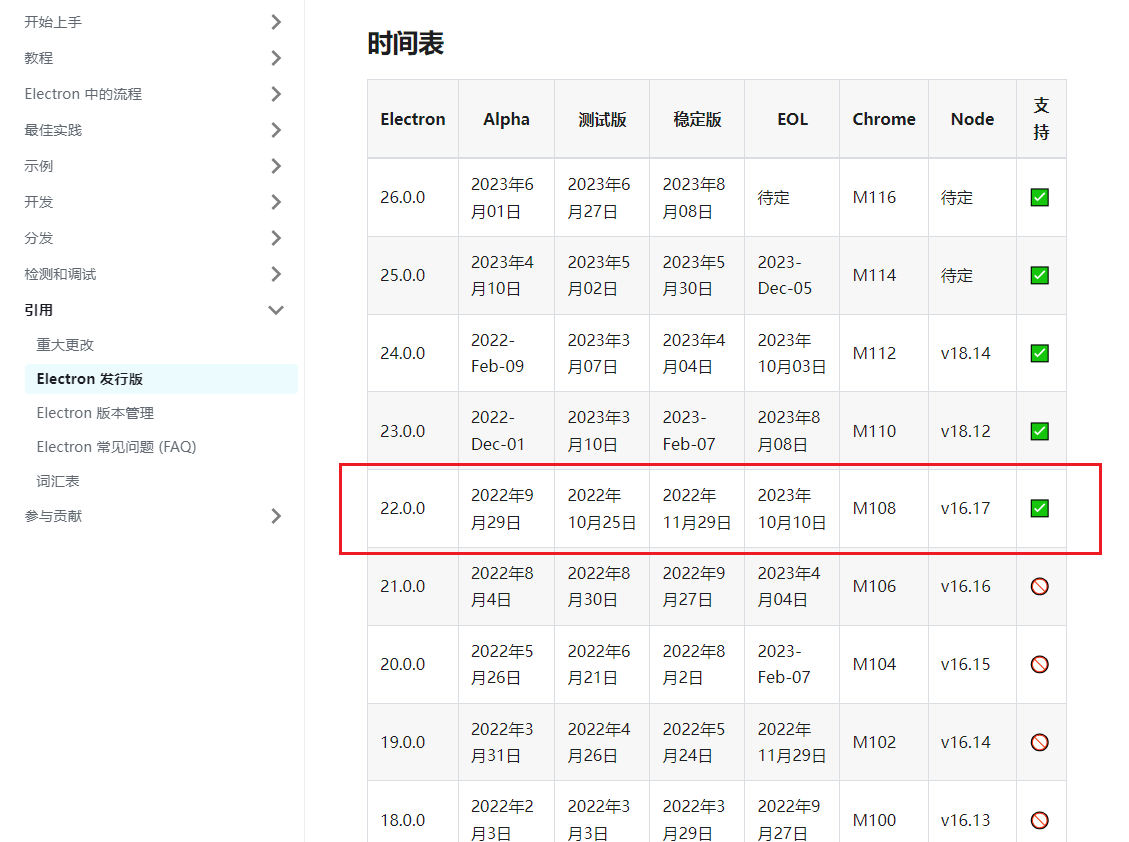Click the green supported checkmark for Electron 26.0.0
Viewport: 1129px width, 842px height.
(x=1039, y=198)
